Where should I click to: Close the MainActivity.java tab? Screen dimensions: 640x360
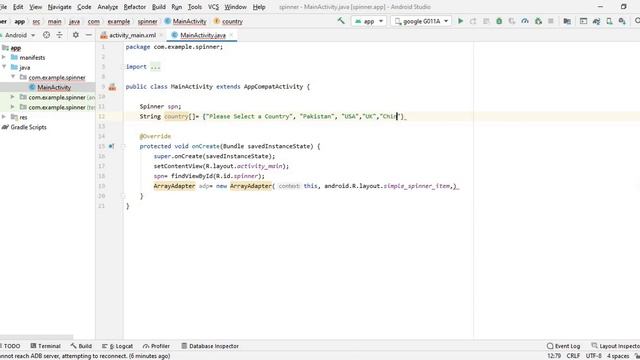(x=231, y=35)
